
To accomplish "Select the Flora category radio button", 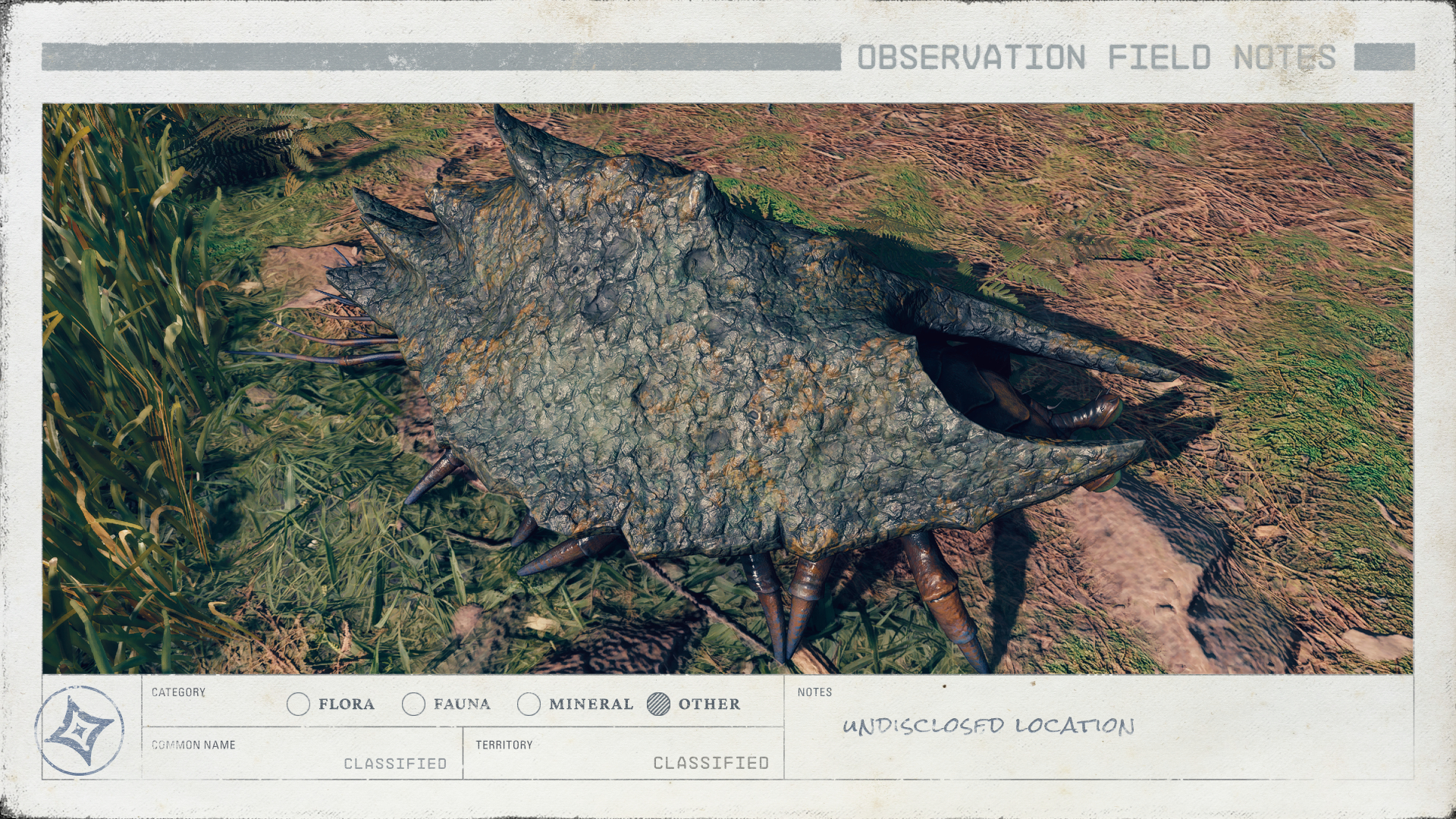I will point(299,704).
